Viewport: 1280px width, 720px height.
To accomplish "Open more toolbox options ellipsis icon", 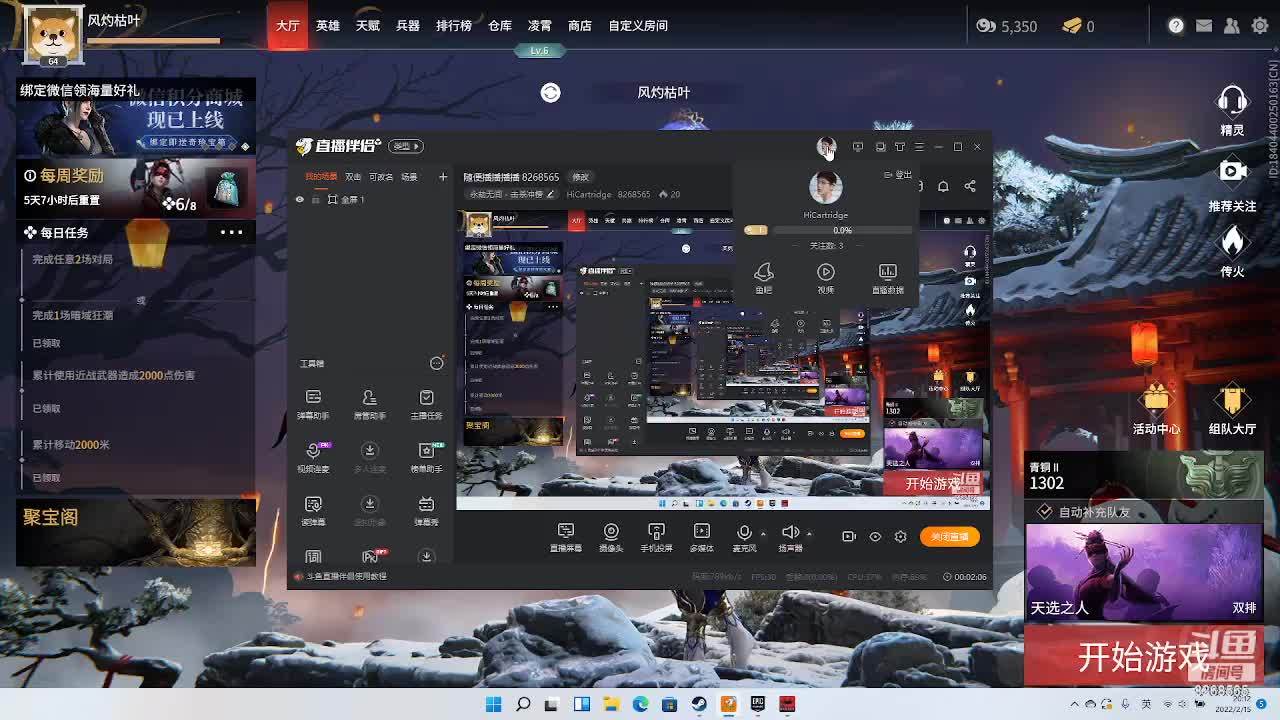I will click(436, 363).
